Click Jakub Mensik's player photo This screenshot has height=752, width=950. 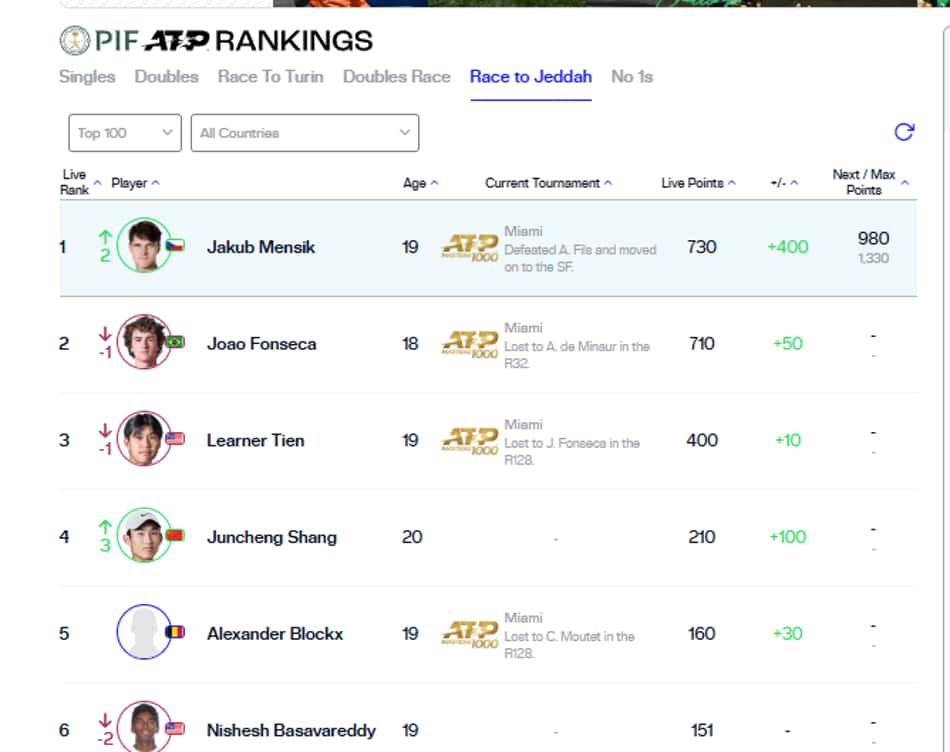[144, 245]
